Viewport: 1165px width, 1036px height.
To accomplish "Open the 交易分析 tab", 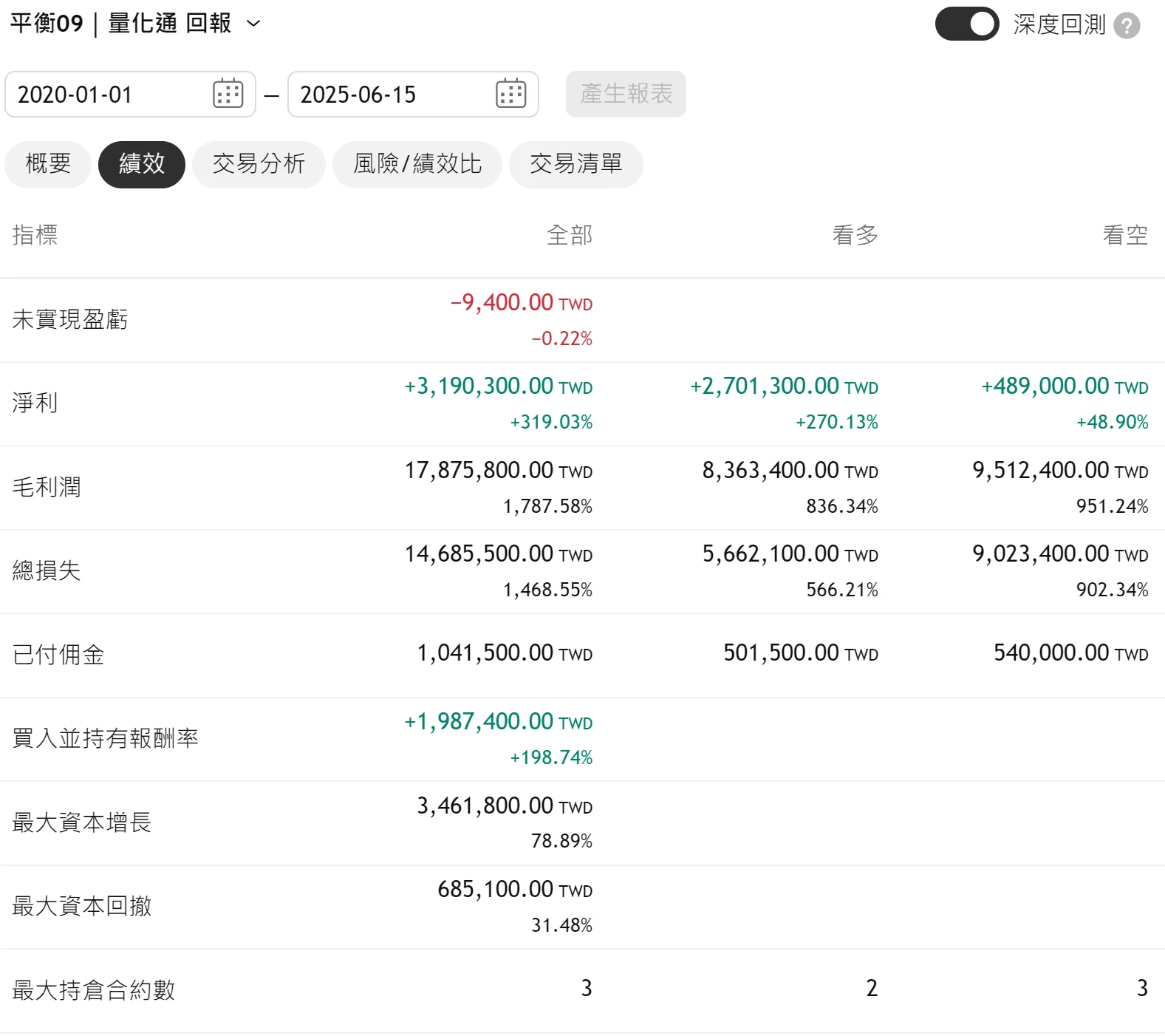I will tap(259, 164).
